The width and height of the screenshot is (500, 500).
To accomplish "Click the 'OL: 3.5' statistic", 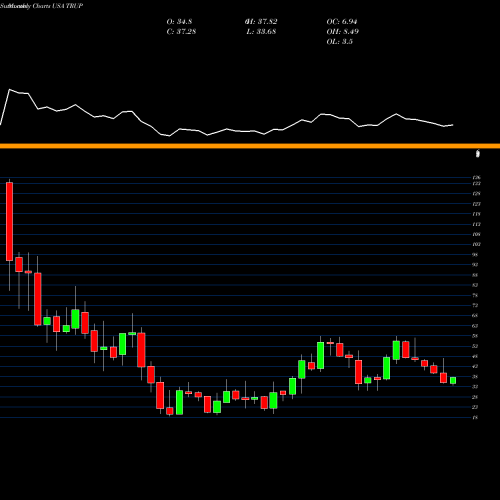I will (x=340, y=42).
